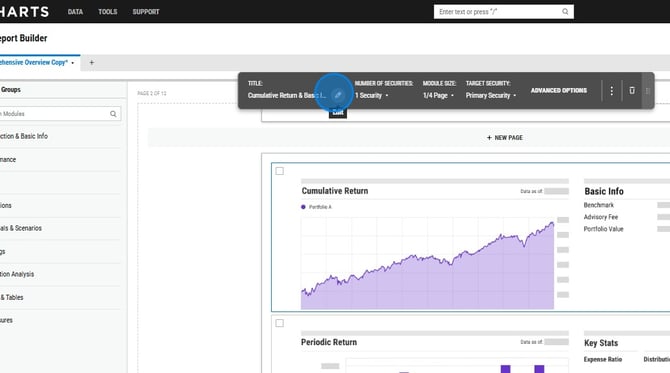This screenshot has height=373, width=670.
Task: Open the SUPPORT menu
Action: click(146, 12)
